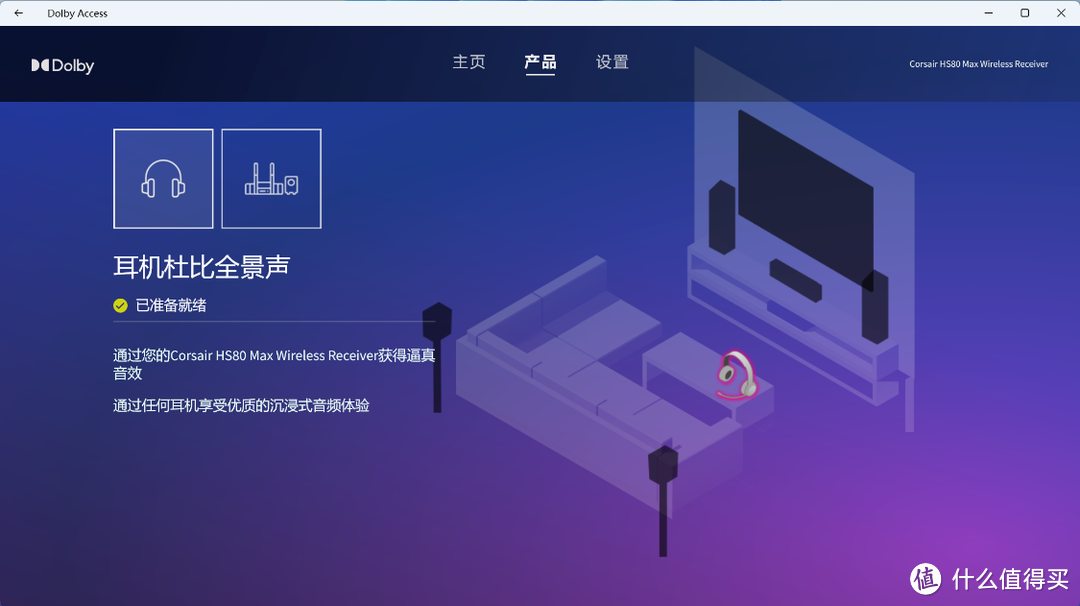This screenshot has height=606, width=1080.
Task: Go back with the title bar arrow
Action: point(19,13)
